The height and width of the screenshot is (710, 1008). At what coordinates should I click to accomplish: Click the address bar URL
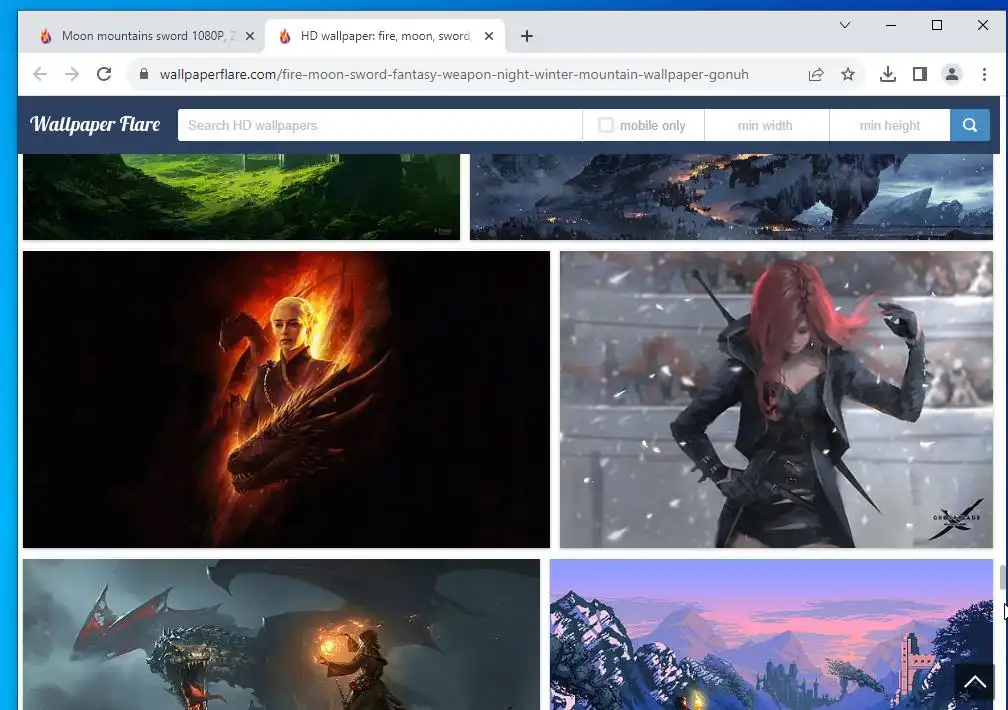click(x=454, y=74)
